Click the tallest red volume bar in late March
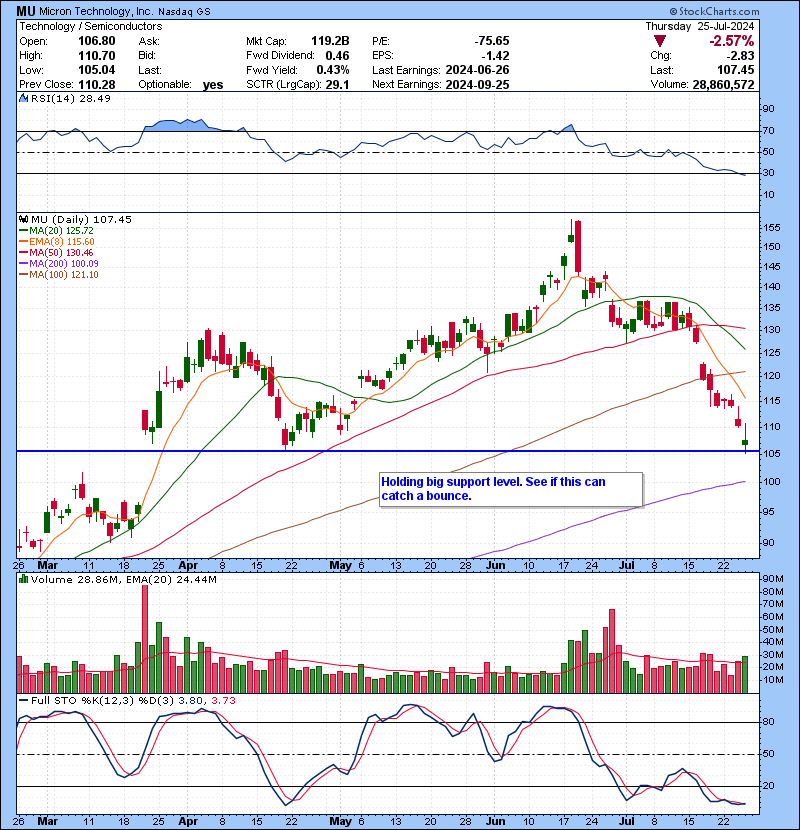Image resolution: width=800 pixels, height=830 pixels. point(145,639)
